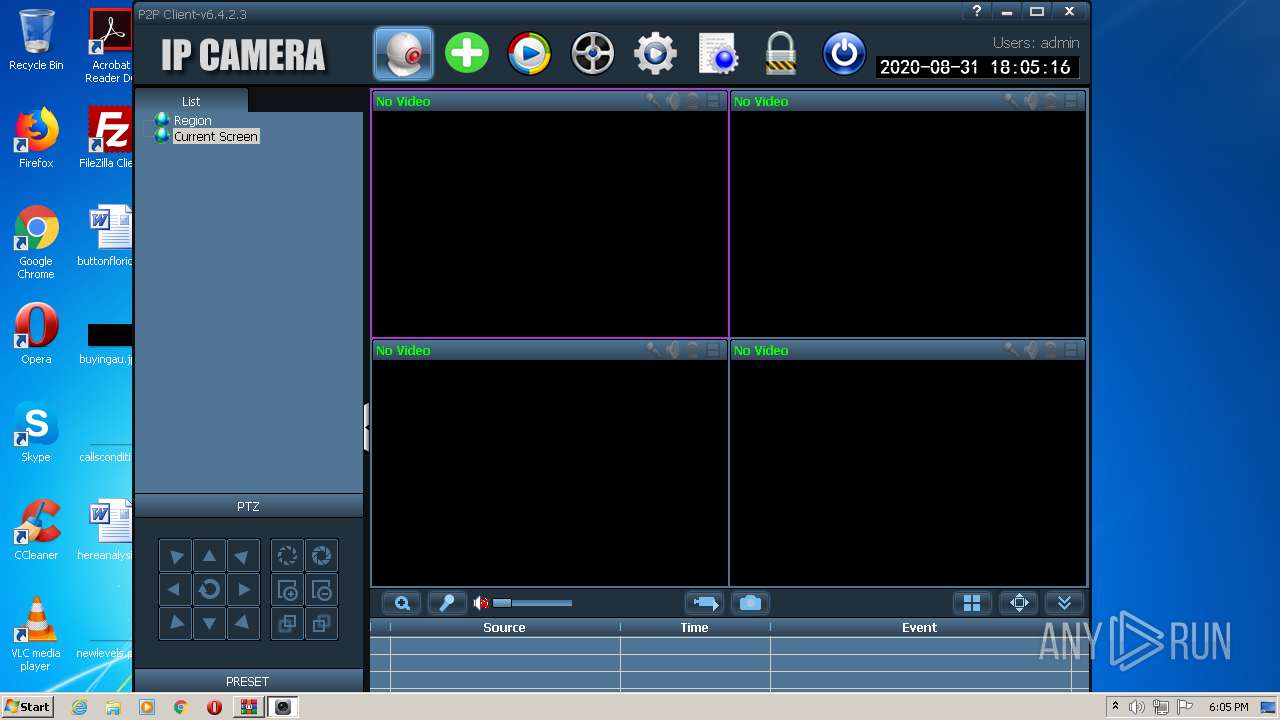Viewport: 1280px width, 720px height.
Task: Click the PTZ up-left diagonal arrow
Action: (175, 556)
